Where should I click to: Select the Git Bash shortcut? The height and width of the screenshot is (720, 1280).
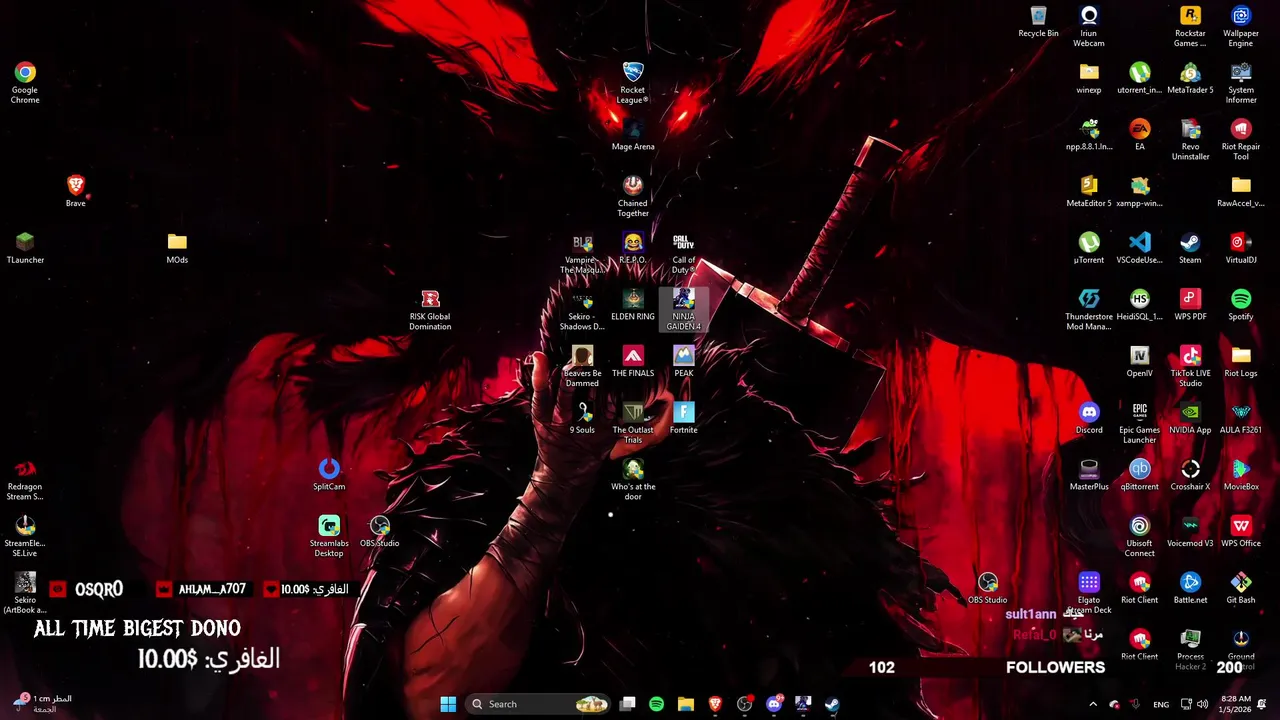tap(1241, 587)
